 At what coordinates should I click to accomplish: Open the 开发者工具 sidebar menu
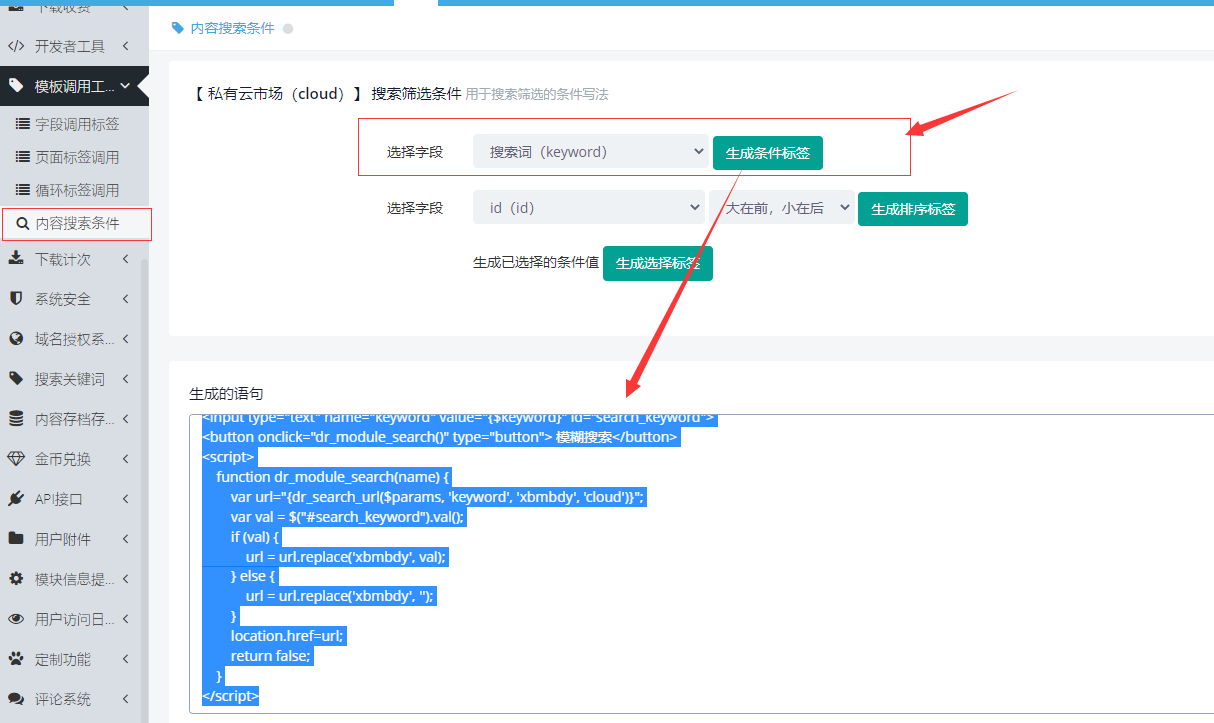point(74,46)
